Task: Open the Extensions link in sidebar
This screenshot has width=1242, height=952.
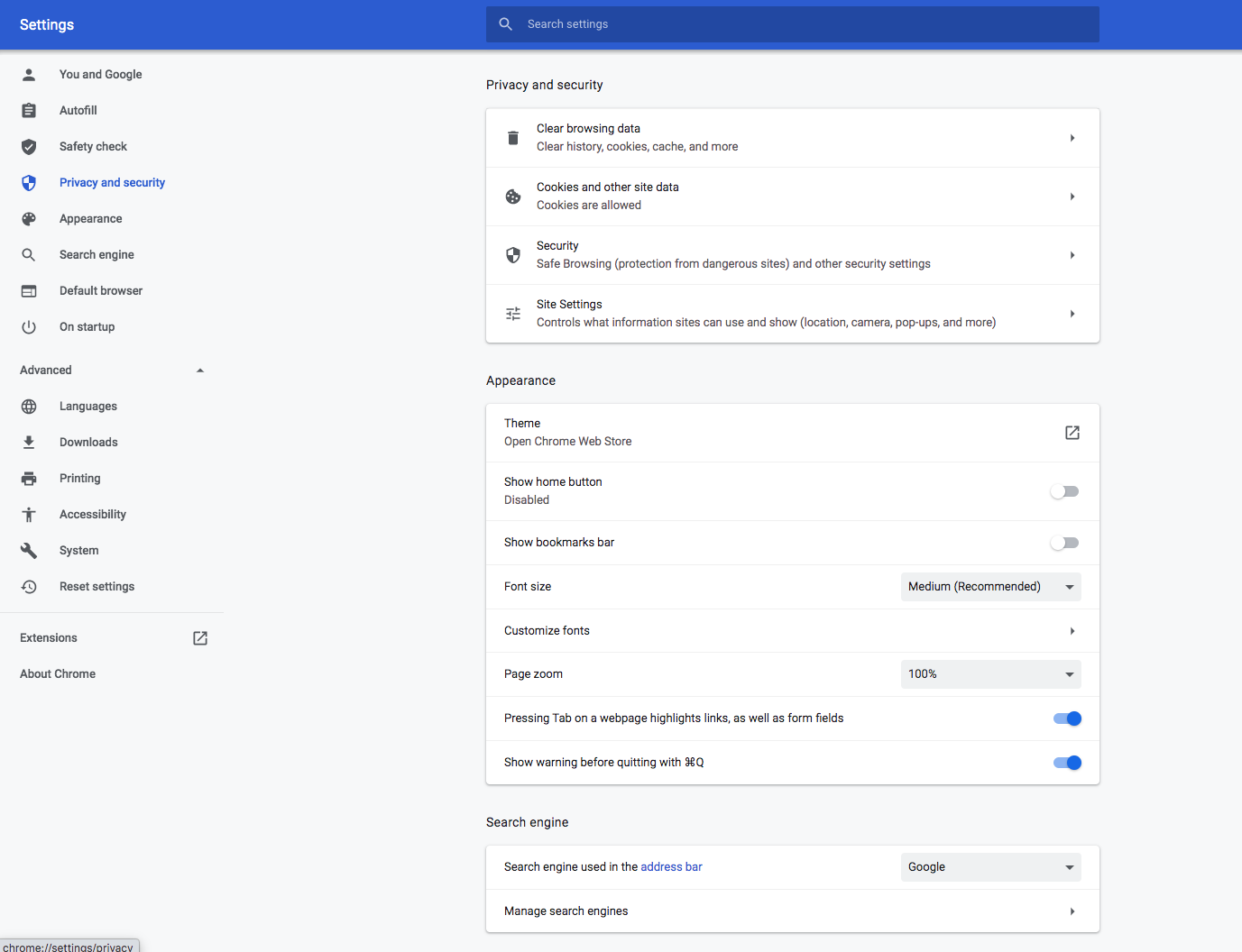Action: pos(49,638)
